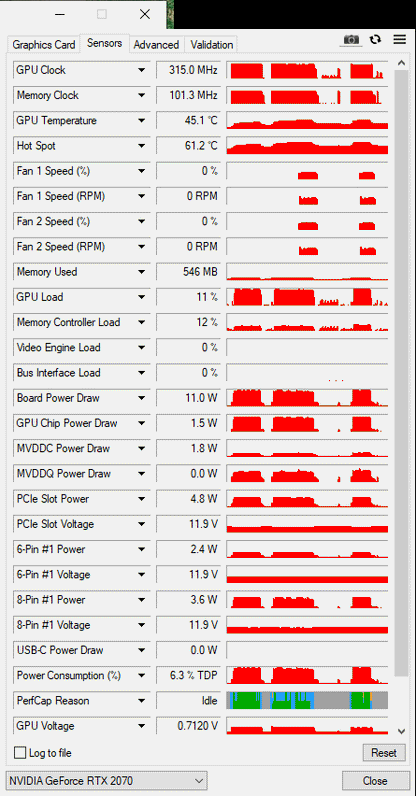Open the Memory Controller Load dropdown

pyautogui.click(x=141, y=322)
